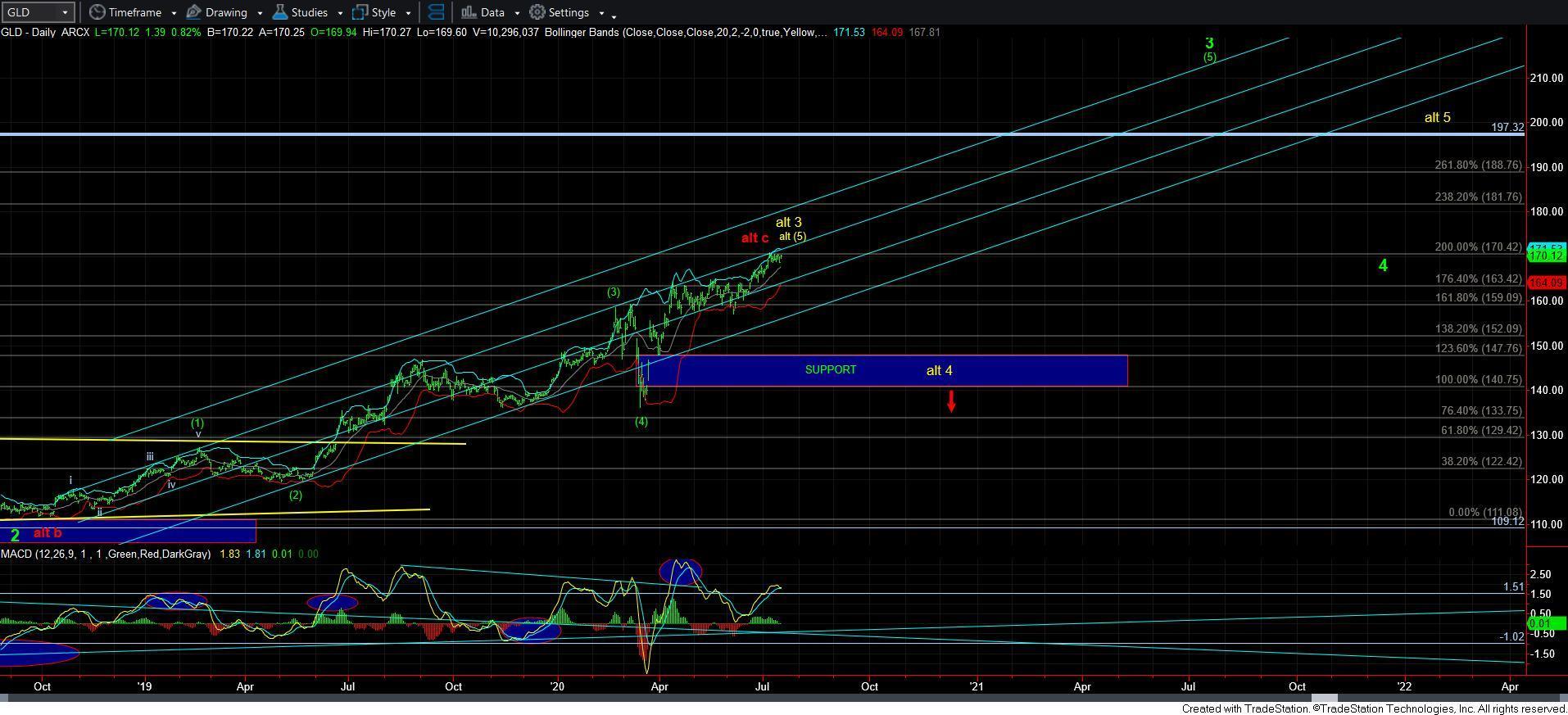This screenshot has height=715, width=1568.
Task: Expand the Studies dropdown arrow
Action: pos(339,13)
